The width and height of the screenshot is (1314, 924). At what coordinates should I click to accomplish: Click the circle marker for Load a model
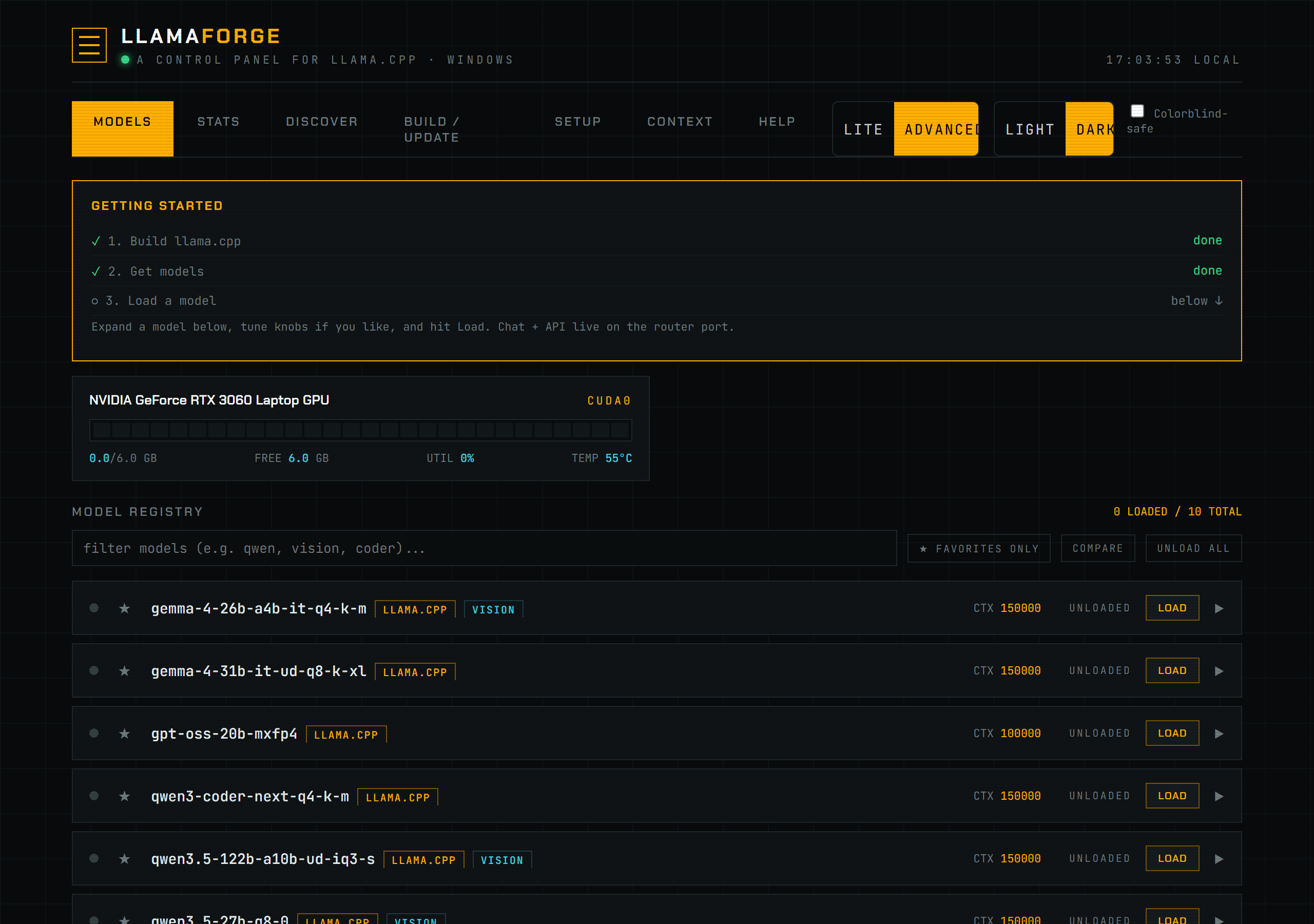(94, 301)
